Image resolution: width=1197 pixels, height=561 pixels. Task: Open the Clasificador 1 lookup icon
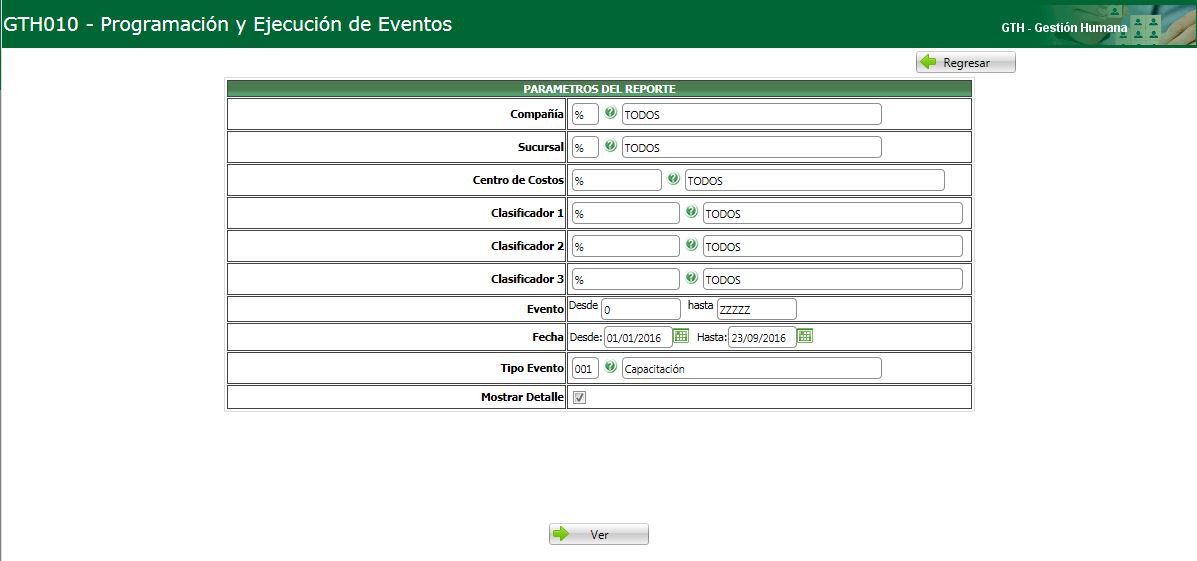point(692,211)
